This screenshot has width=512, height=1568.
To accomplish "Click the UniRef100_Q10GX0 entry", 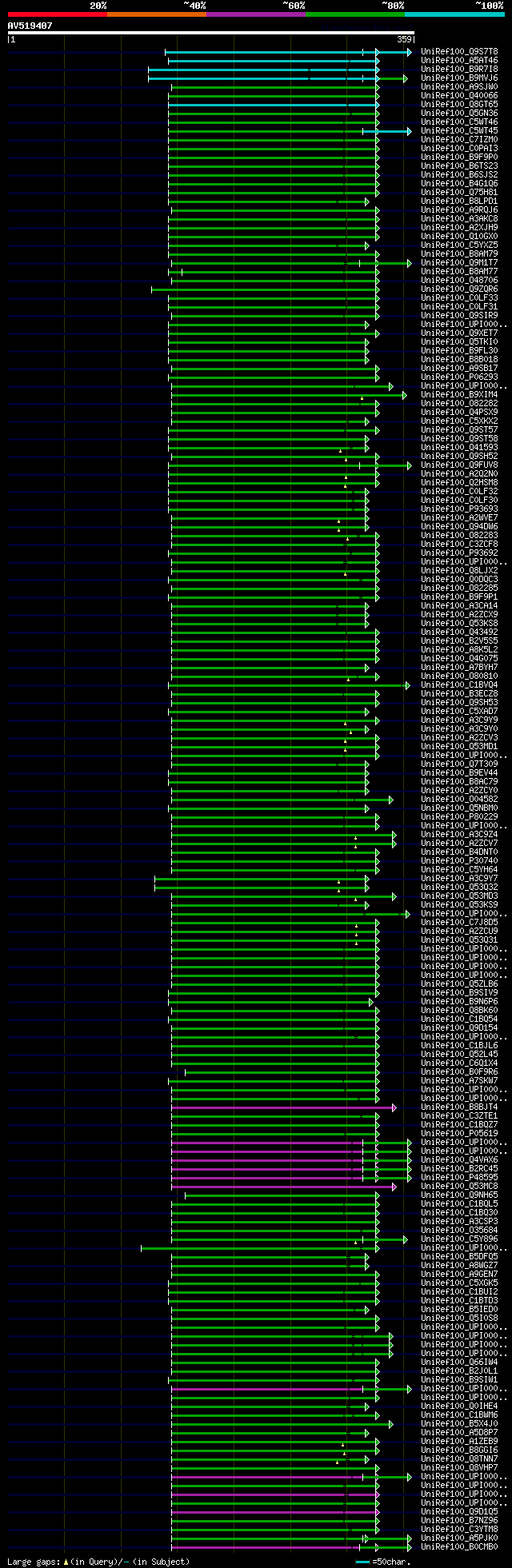I will (459, 237).
